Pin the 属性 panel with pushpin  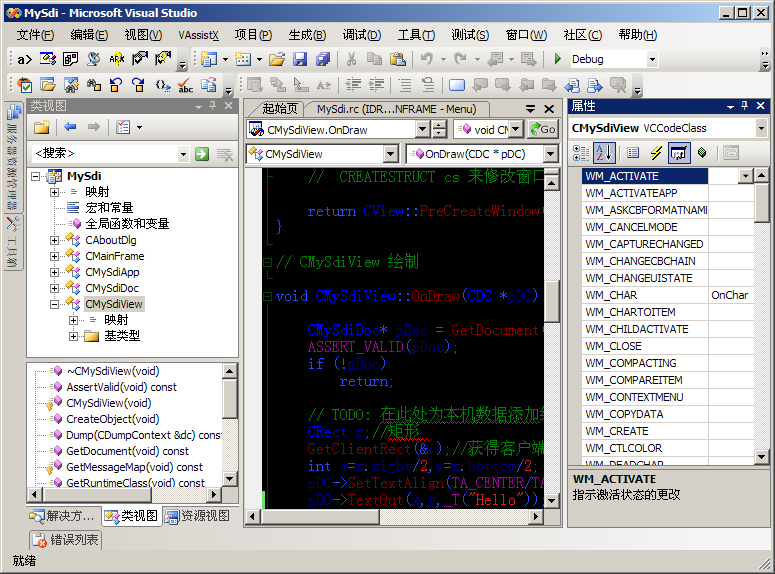(x=744, y=105)
